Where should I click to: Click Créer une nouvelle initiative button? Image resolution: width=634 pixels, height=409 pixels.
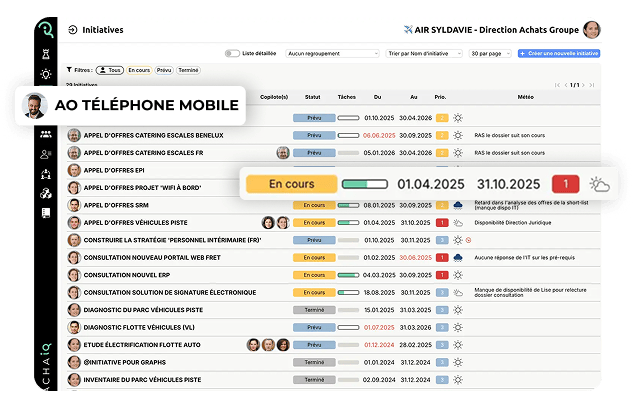click(x=558, y=53)
